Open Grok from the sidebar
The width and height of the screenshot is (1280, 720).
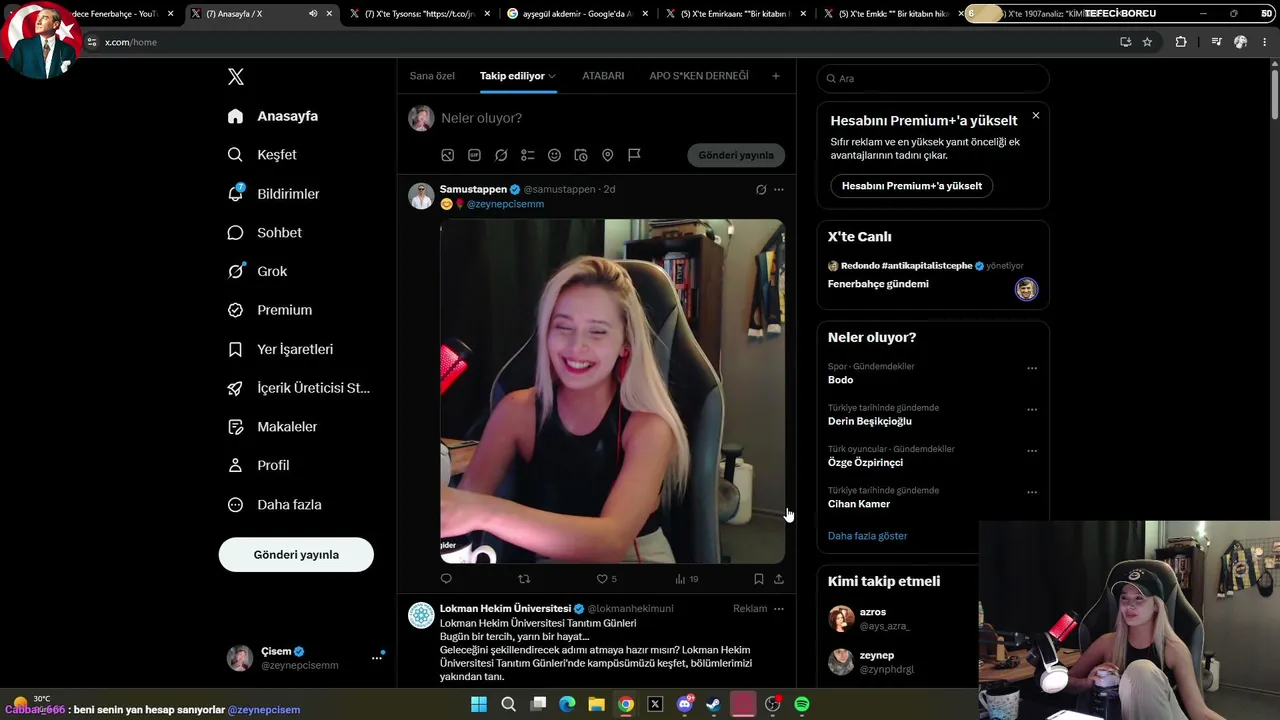coord(257,271)
